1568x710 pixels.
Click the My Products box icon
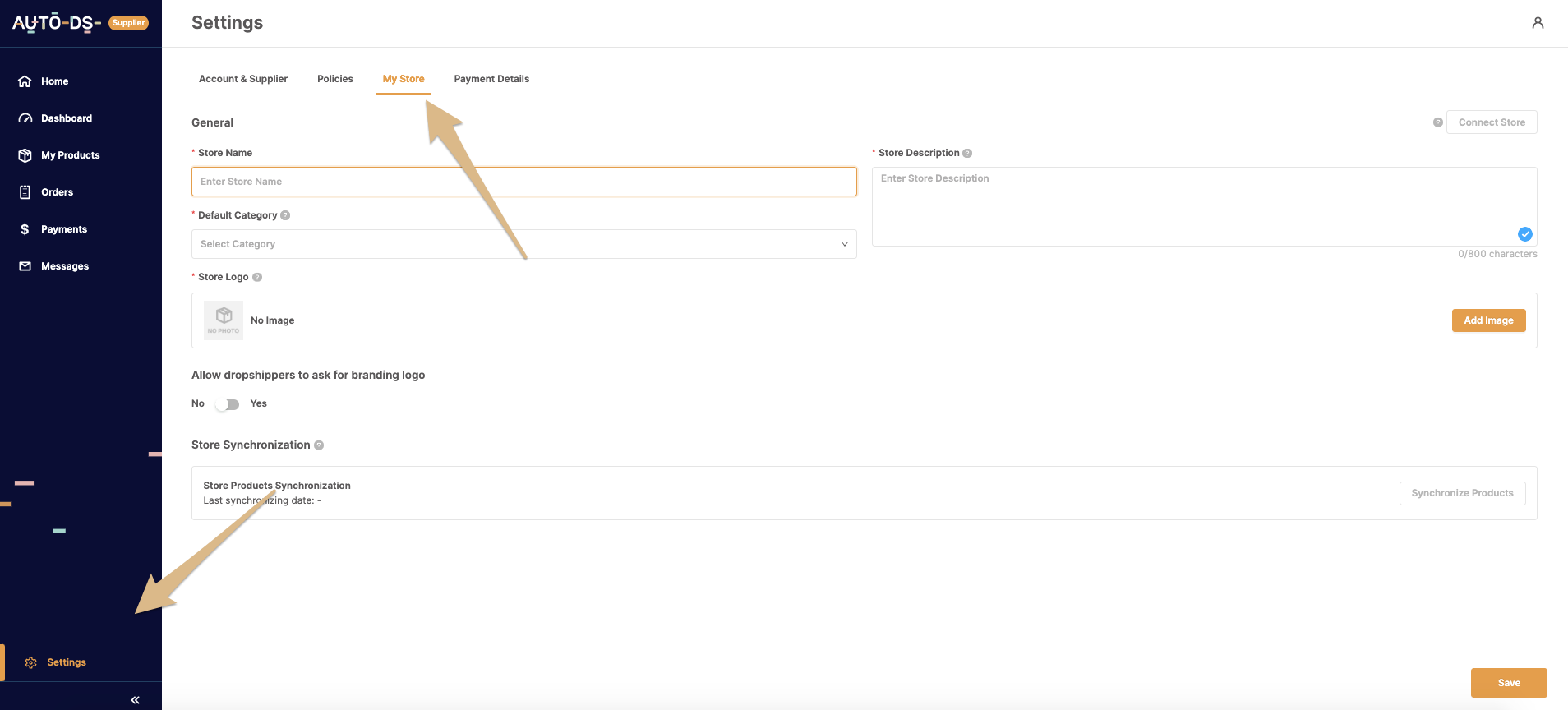(x=25, y=155)
